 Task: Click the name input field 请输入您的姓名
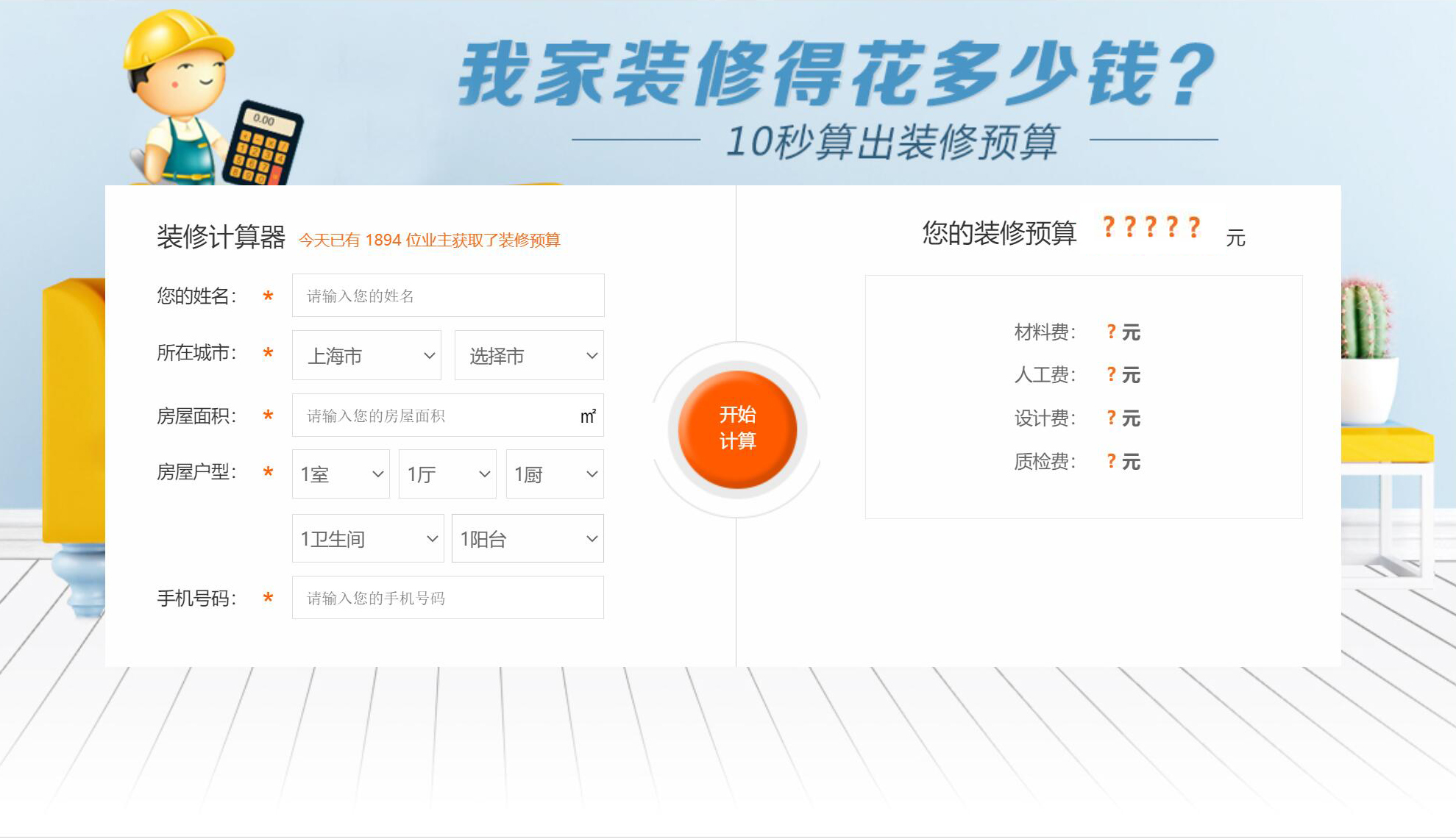pyautogui.click(x=447, y=295)
